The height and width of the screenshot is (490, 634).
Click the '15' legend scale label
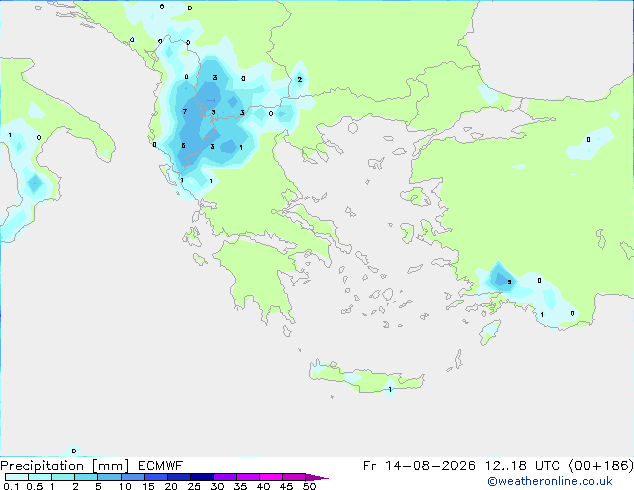coord(148,486)
